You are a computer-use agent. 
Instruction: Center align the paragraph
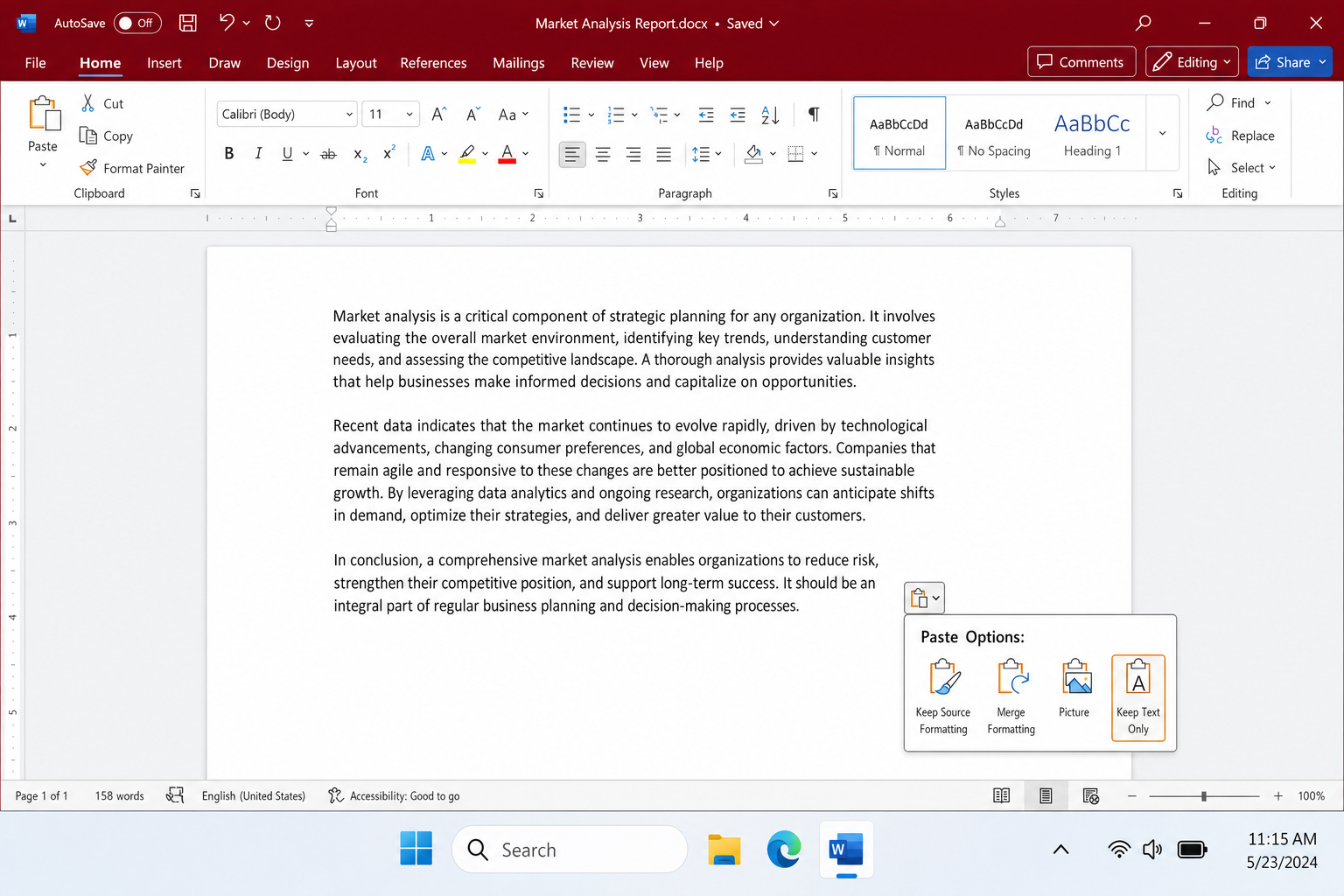click(x=603, y=155)
